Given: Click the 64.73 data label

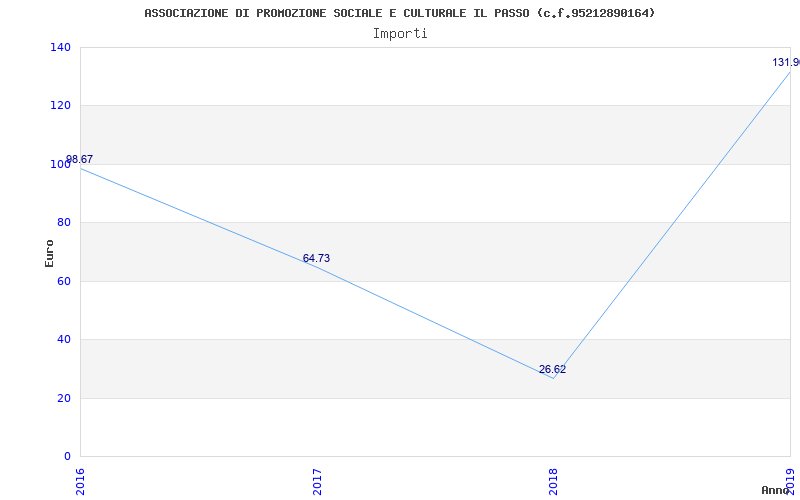Looking at the screenshot, I should click(x=316, y=259).
